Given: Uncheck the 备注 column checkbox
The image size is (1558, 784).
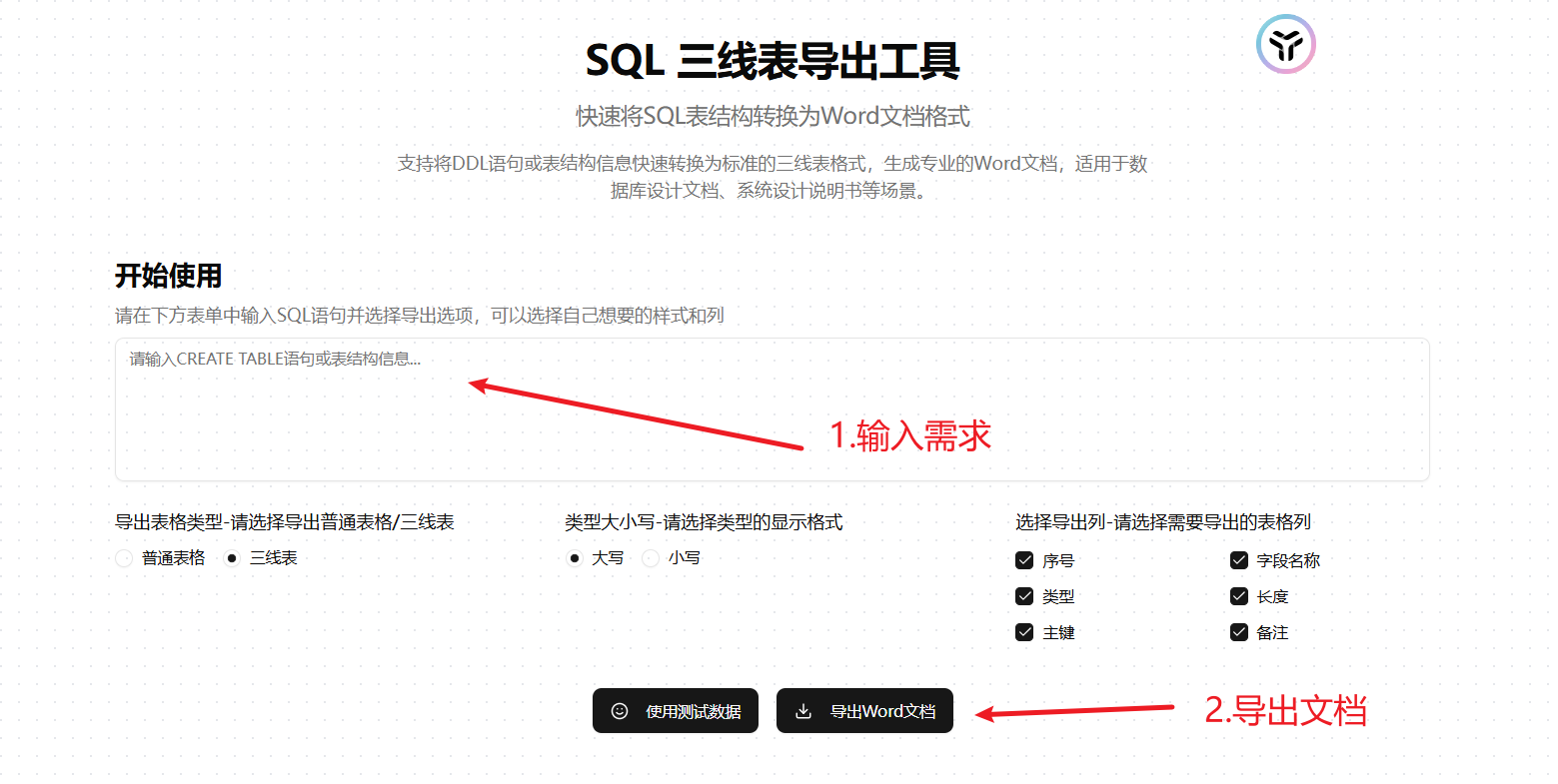Looking at the screenshot, I should (1239, 632).
